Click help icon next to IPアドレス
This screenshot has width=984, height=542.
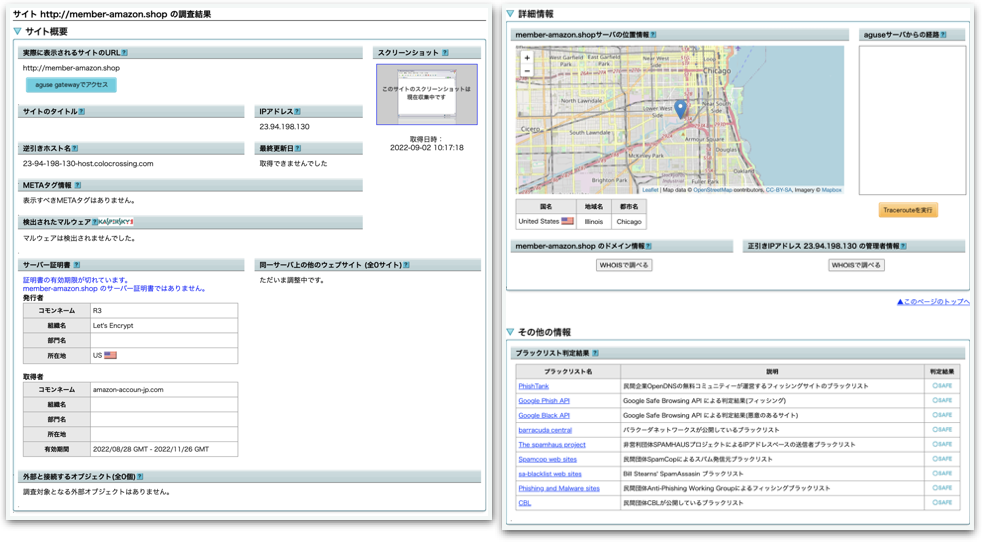[x=297, y=112]
